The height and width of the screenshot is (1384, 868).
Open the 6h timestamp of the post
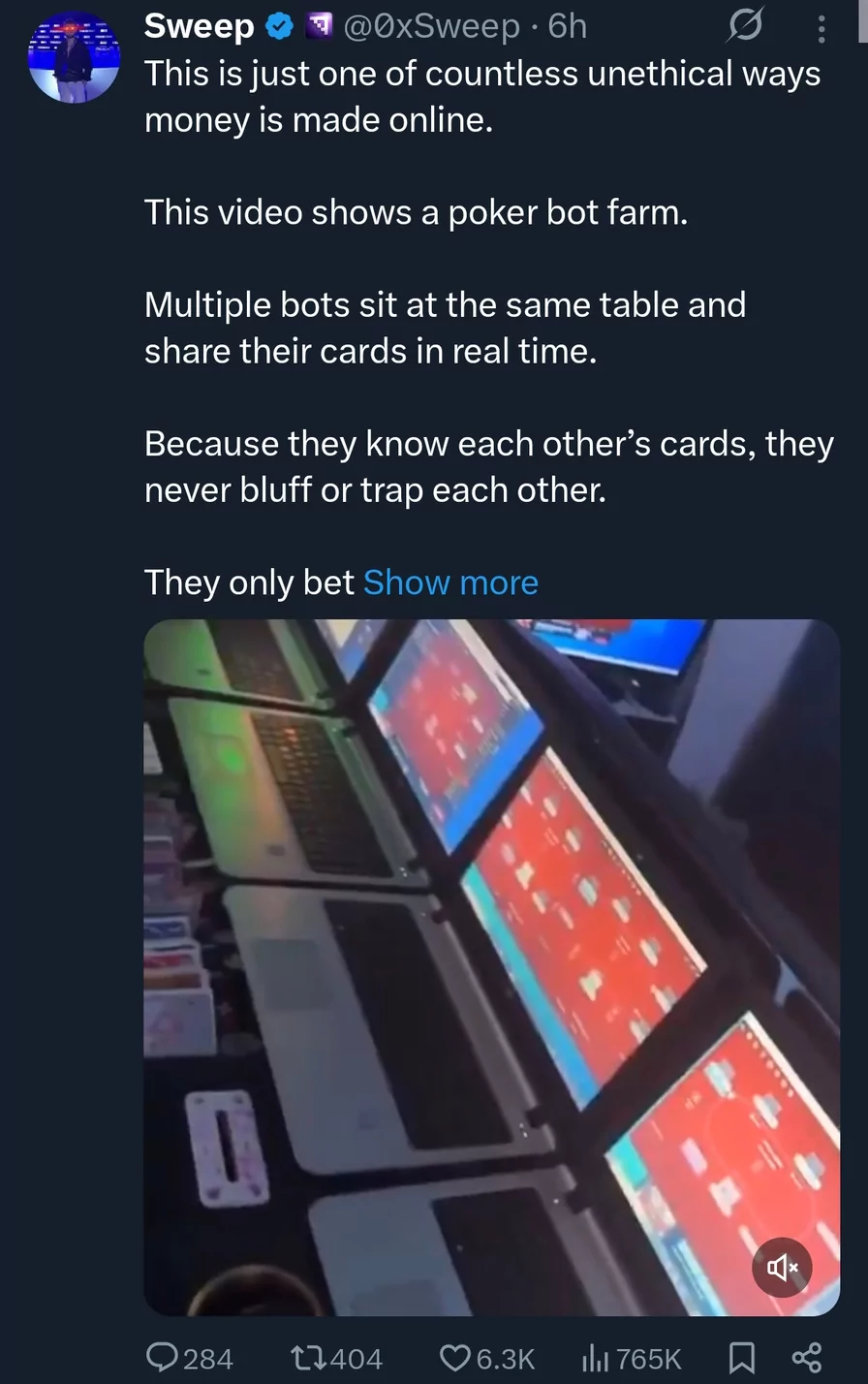(x=568, y=27)
